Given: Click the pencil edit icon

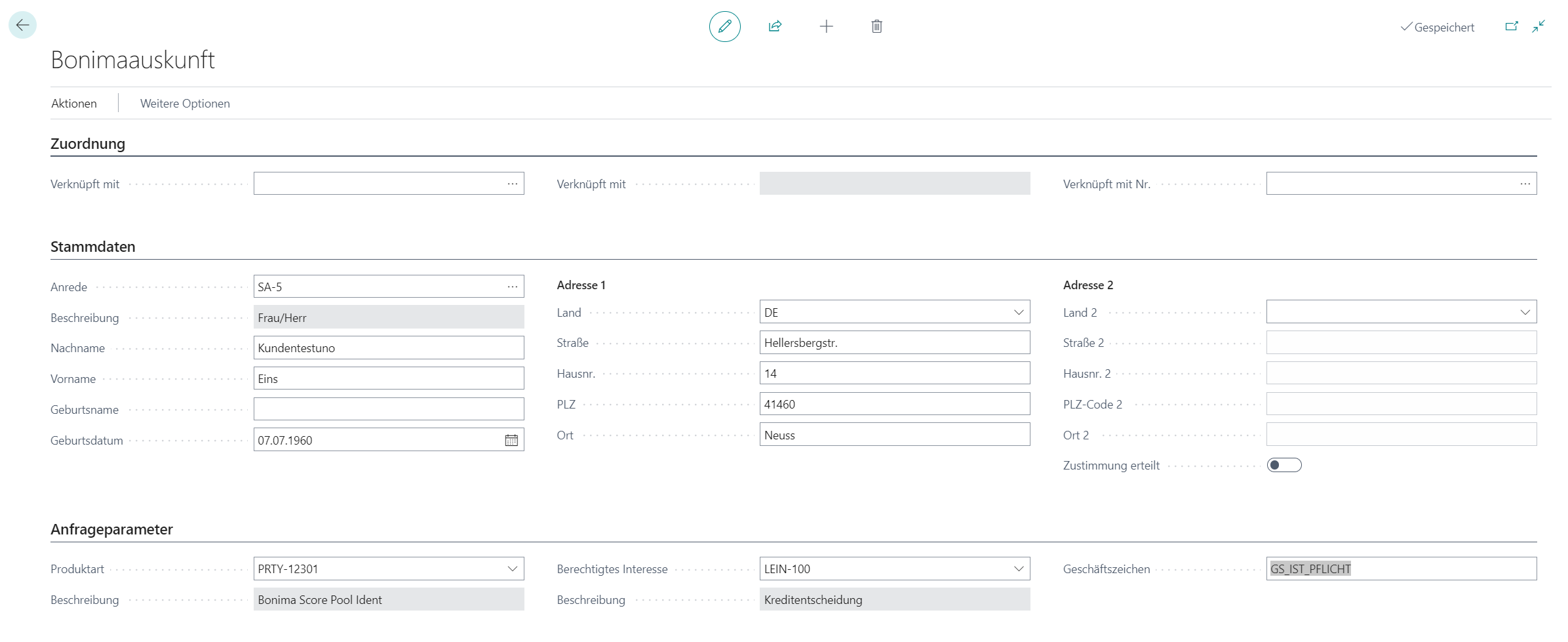Looking at the screenshot, I should click(x=724, y=26).
